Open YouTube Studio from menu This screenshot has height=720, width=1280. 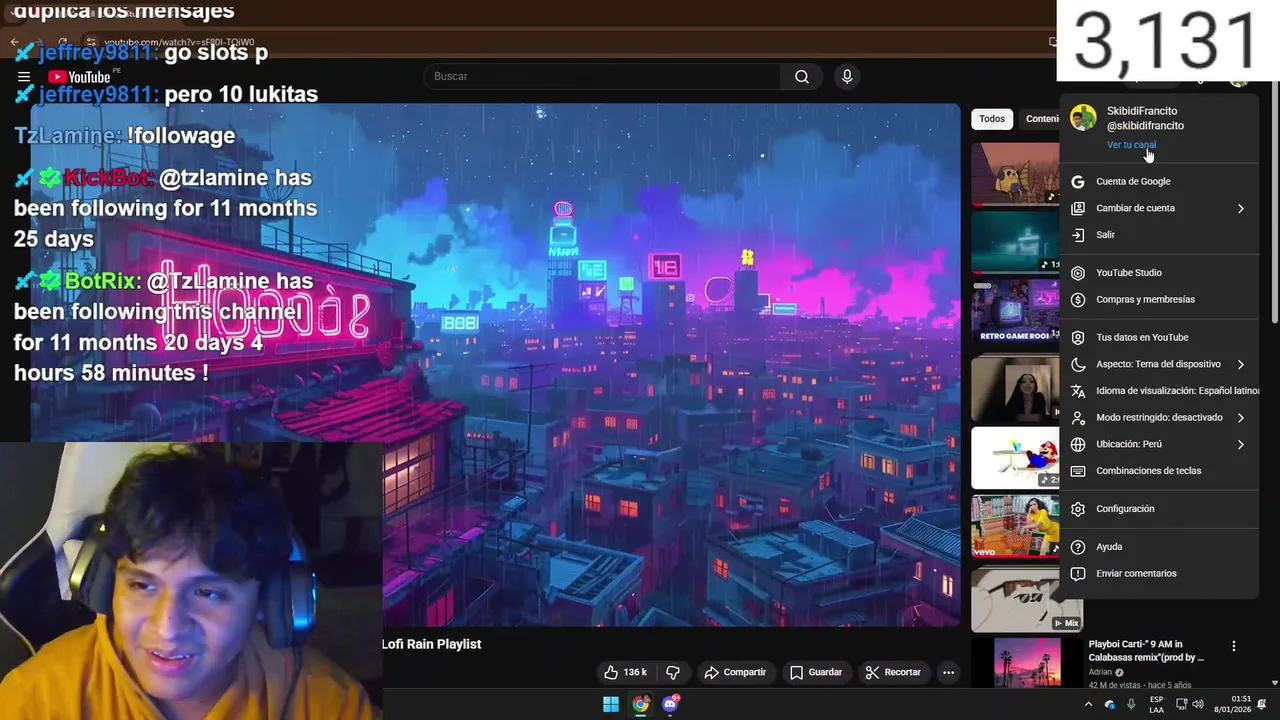click(1160, 273)
